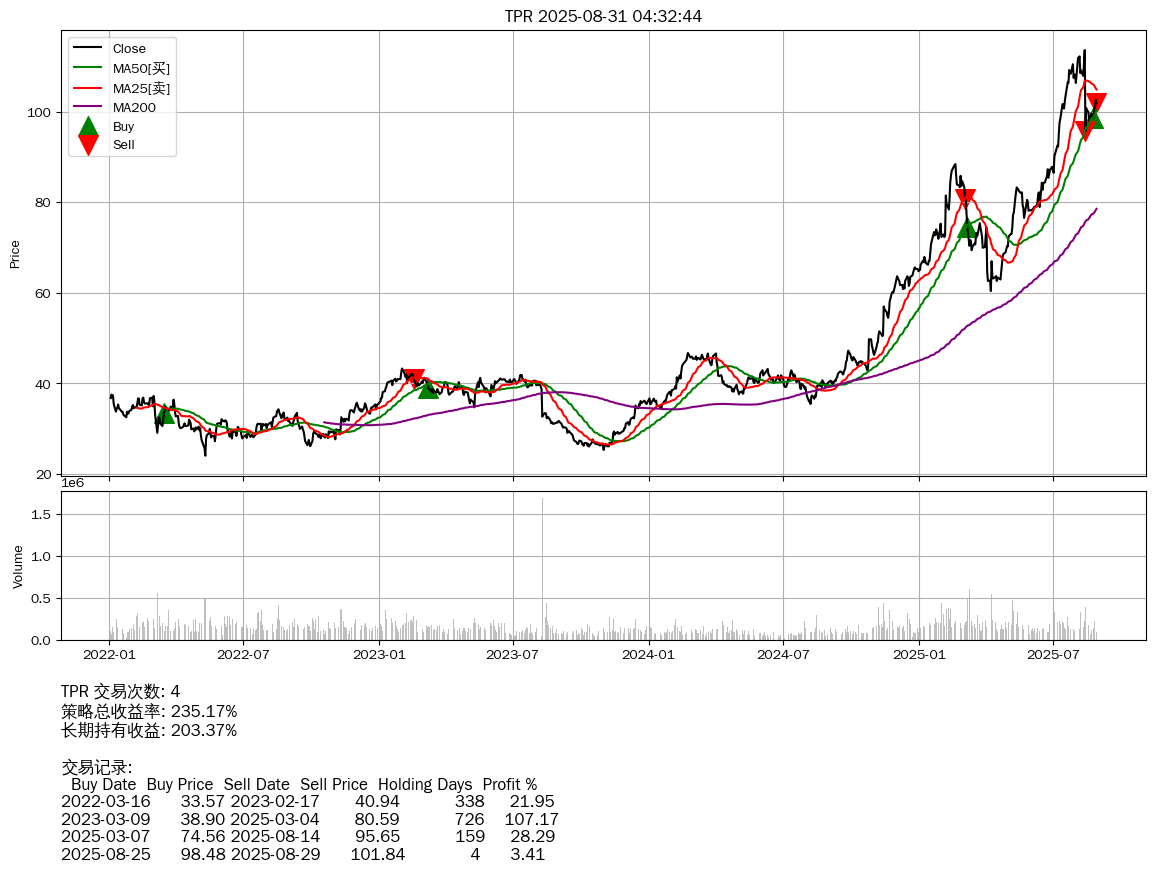Click the 107.17 profit value in trade table
1156x872 pixels.
tap(531, 819)
